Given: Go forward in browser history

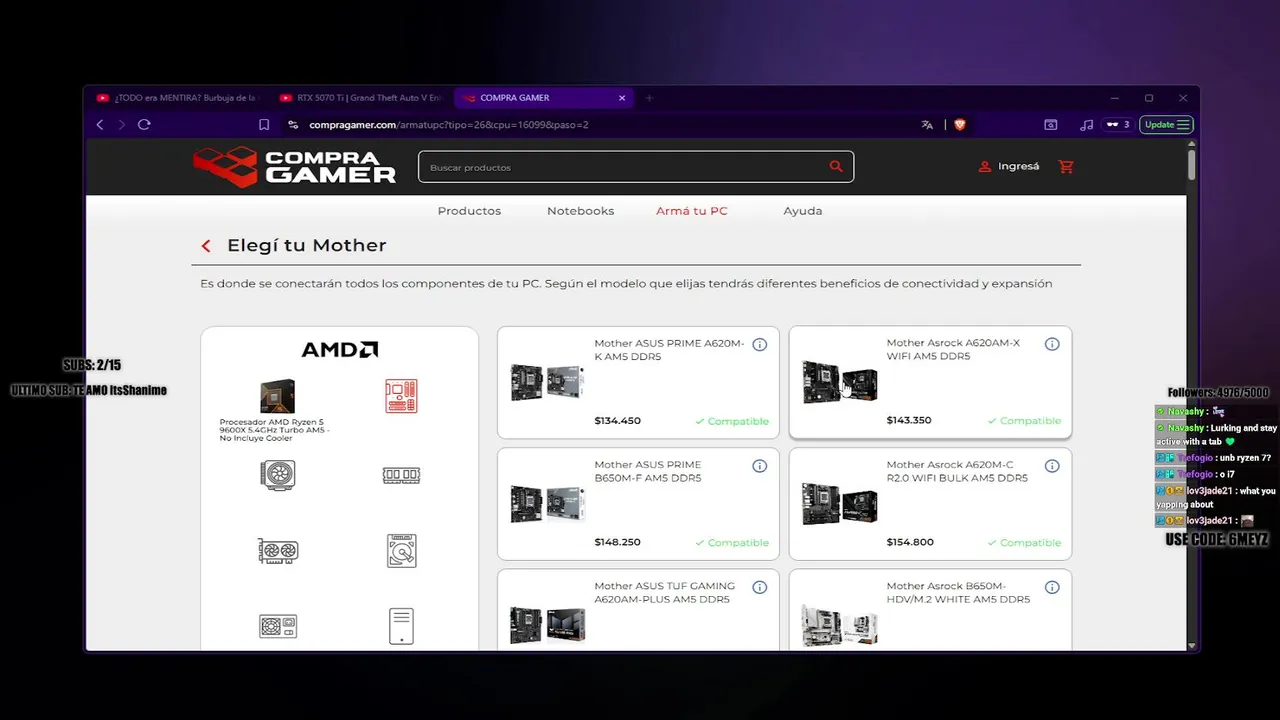Looking at the screenshot, I should tap(122, 125).
